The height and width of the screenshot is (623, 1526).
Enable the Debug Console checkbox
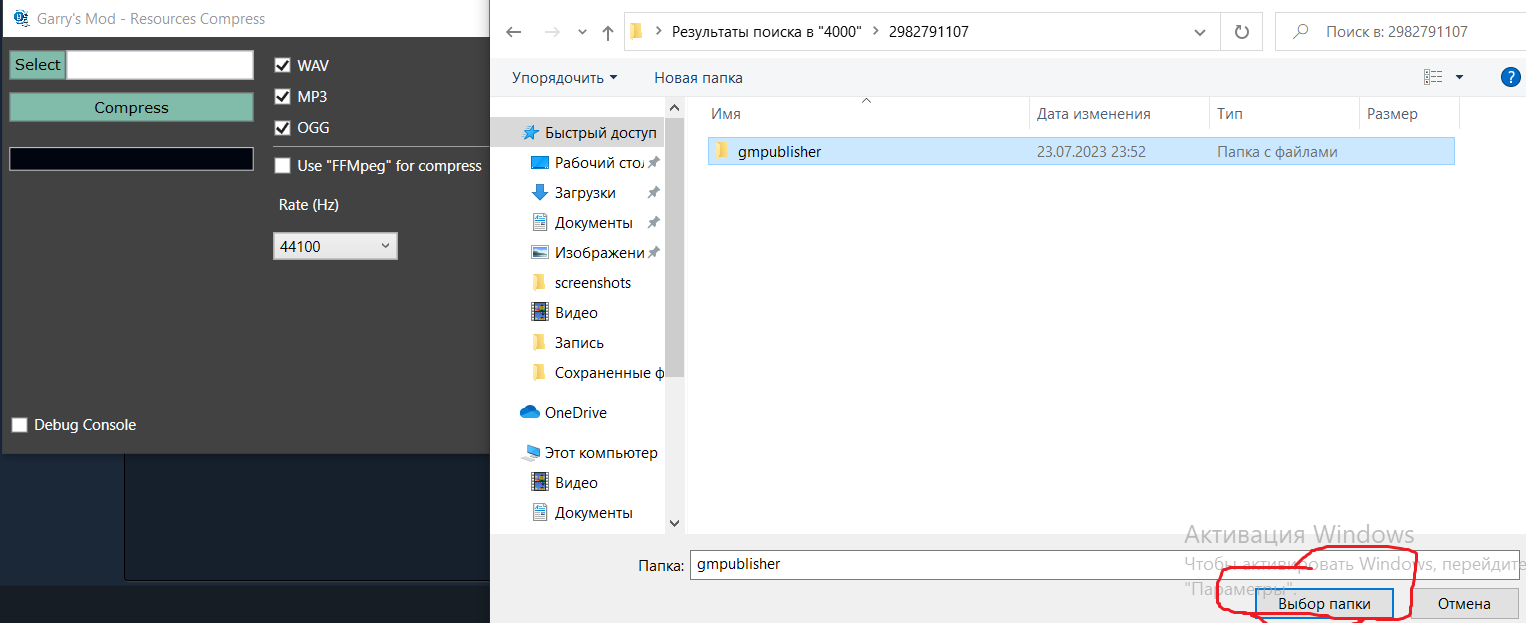[19, 425]
